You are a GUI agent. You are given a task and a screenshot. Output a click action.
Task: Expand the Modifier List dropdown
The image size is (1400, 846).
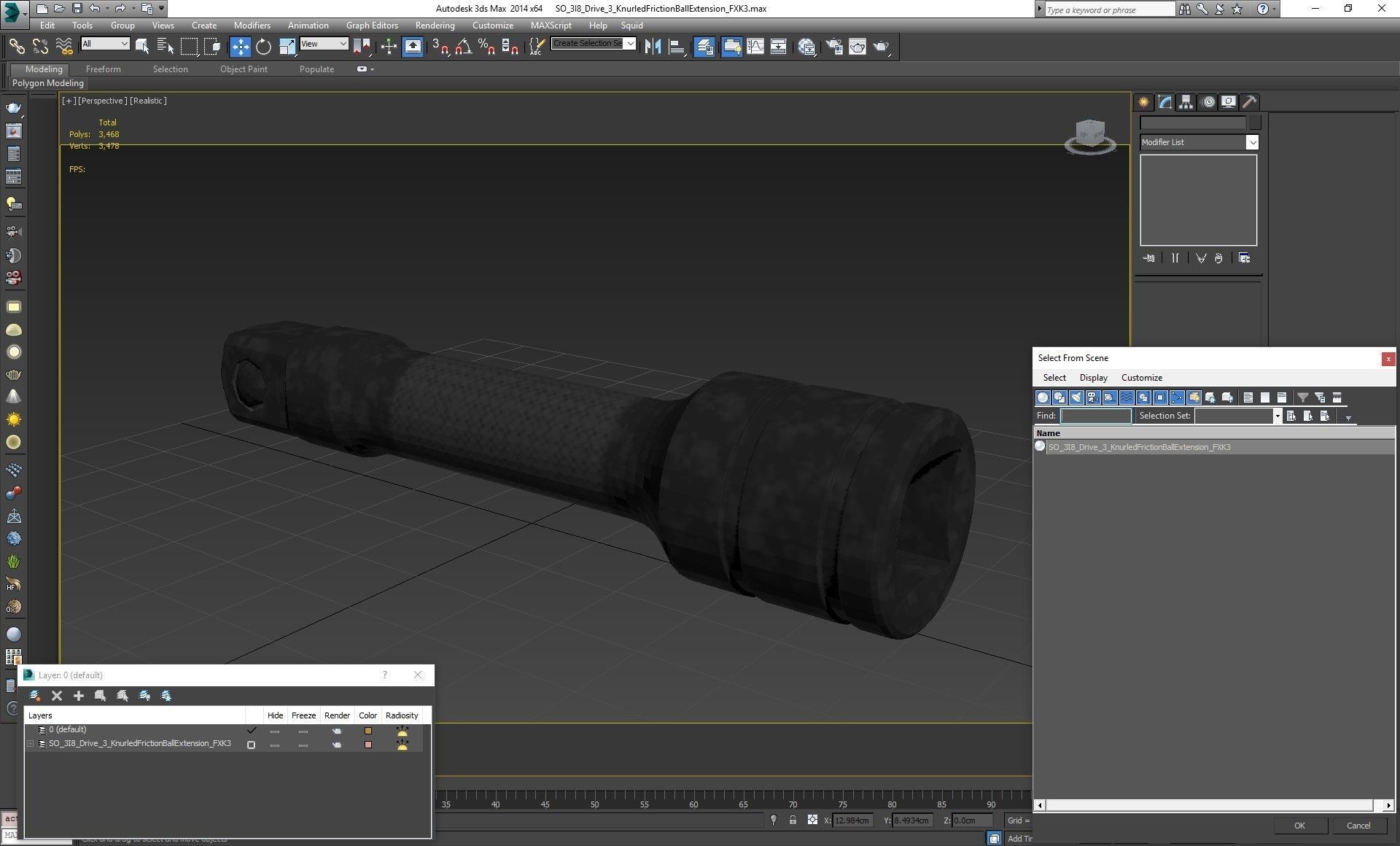point(1252,142)
